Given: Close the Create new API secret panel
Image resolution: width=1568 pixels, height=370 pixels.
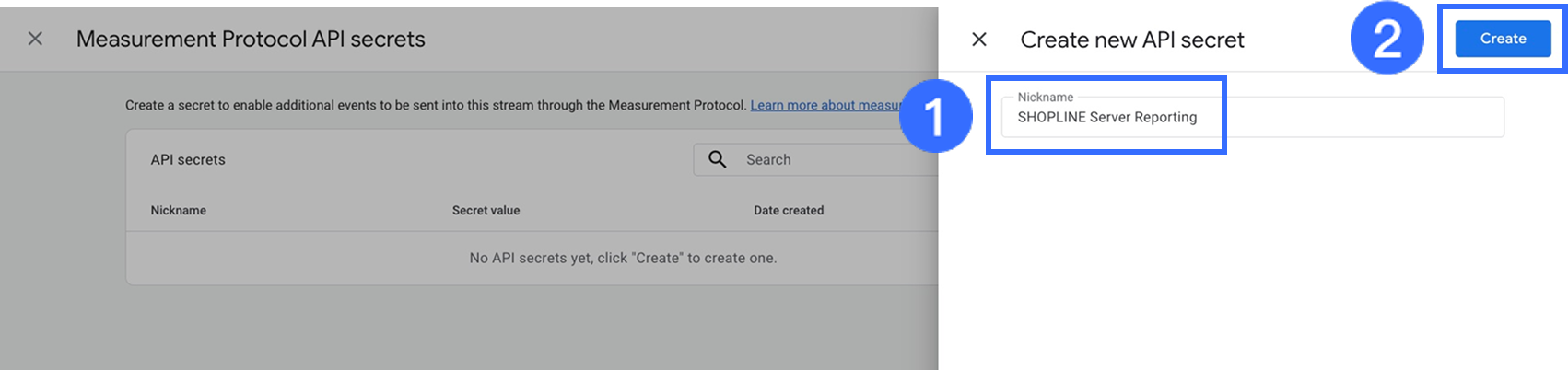Looking at the screenshot, I should [979, 39].
